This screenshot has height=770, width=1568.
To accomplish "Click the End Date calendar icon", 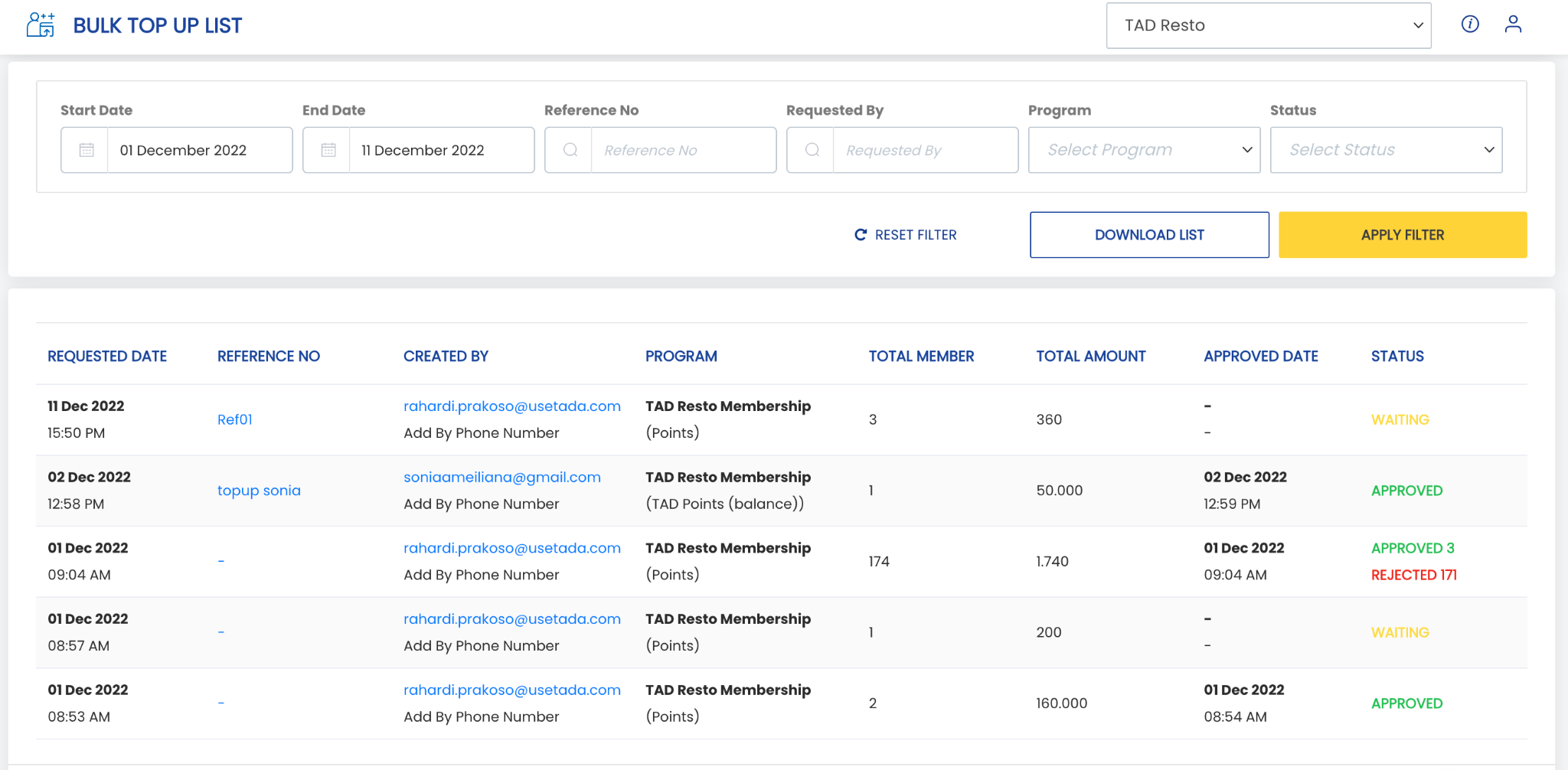I will [x=328, y=150].
